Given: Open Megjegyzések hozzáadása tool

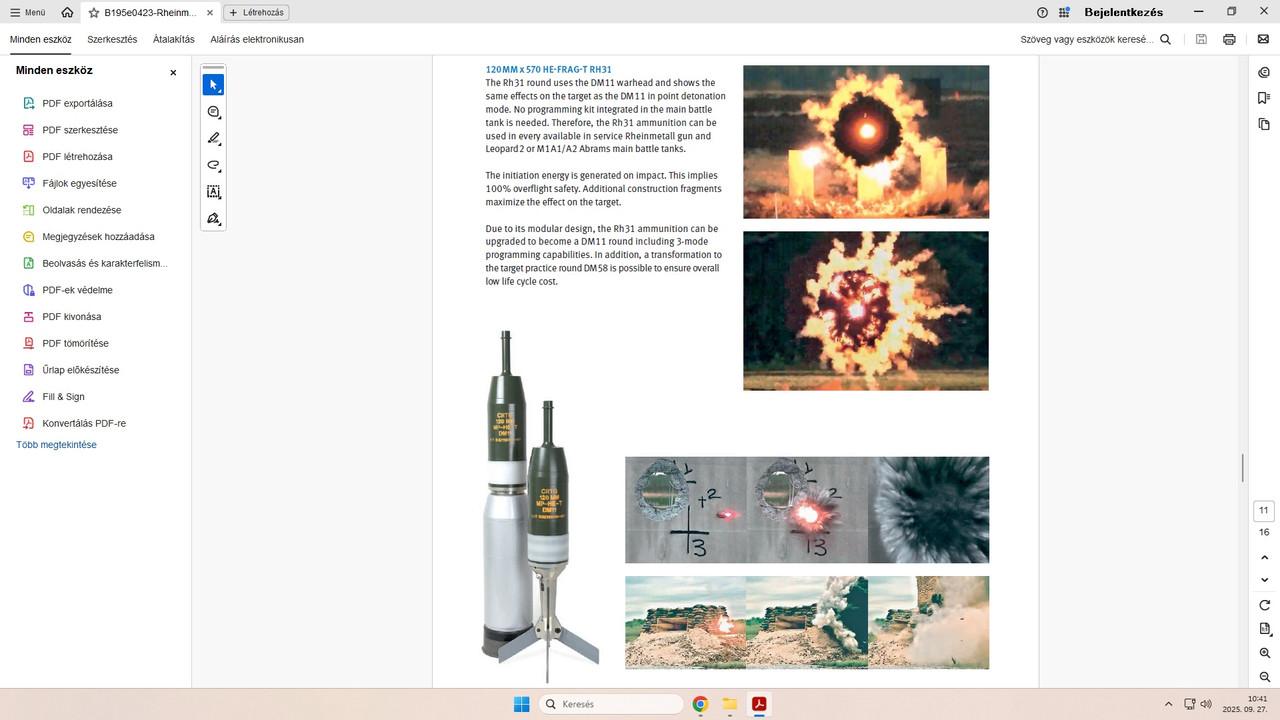Looking at the screenshot, I should point(96,237).
